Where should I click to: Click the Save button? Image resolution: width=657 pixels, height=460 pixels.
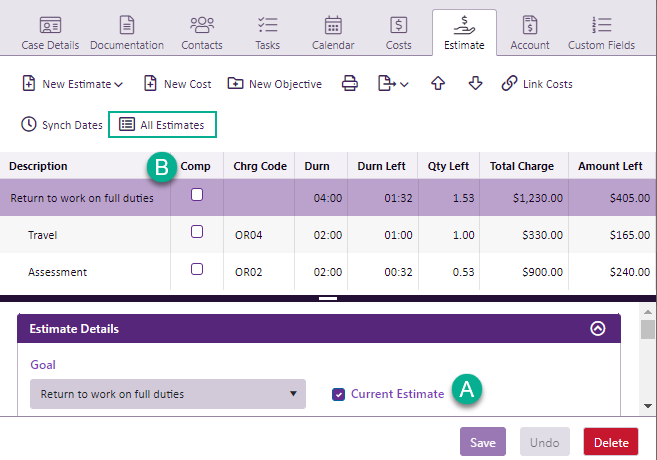483,442
